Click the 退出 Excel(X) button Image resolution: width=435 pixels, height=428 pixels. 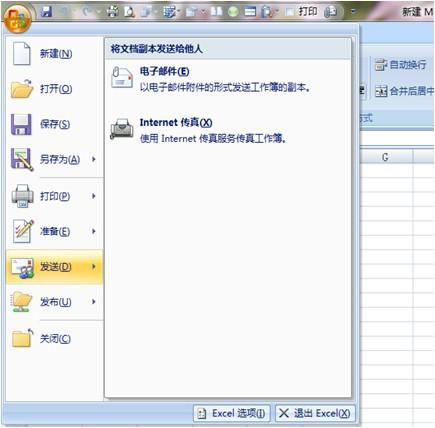(315, 413)
